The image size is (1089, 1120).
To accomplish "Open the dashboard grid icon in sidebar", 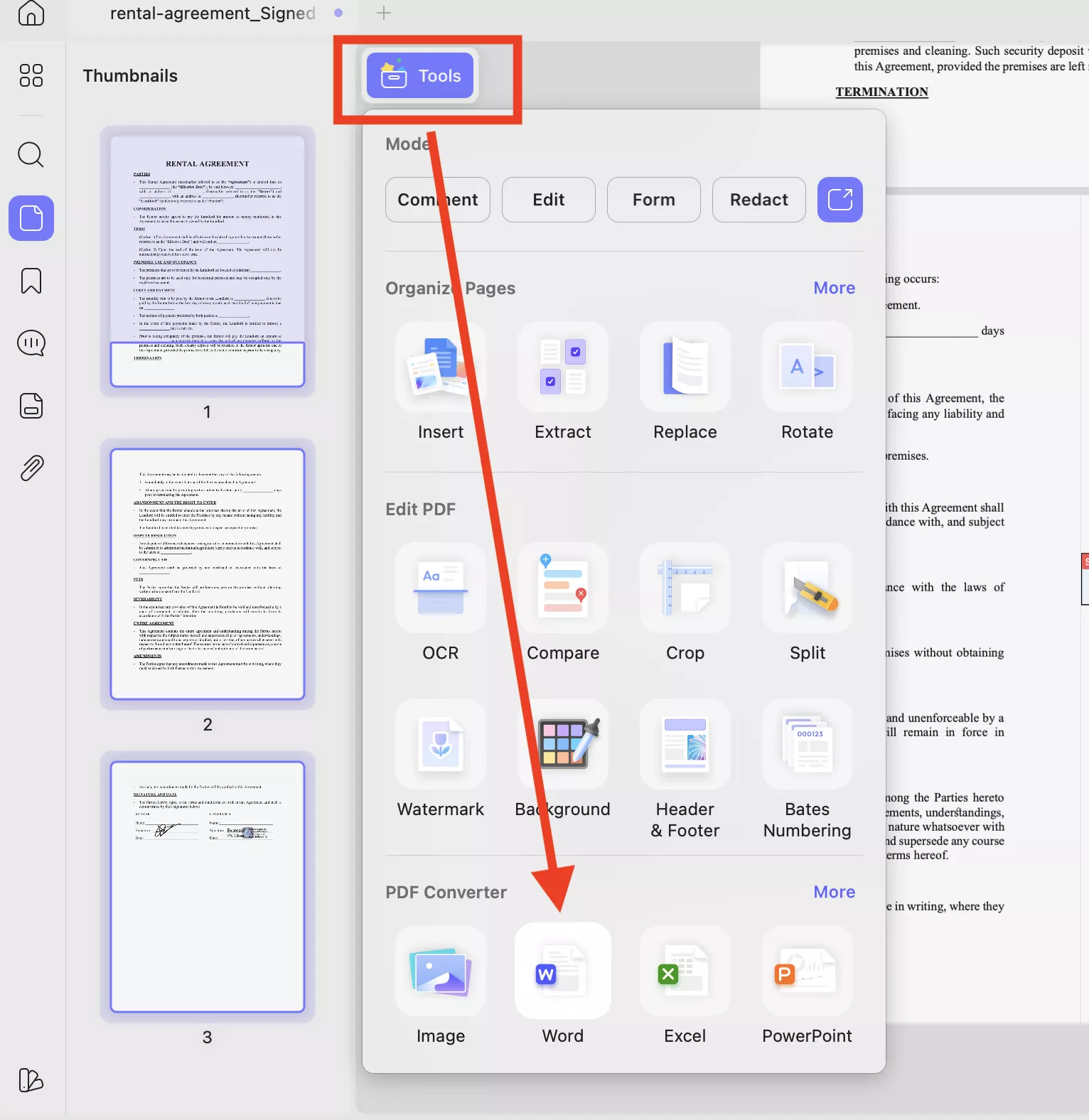I will coord(31,75).
